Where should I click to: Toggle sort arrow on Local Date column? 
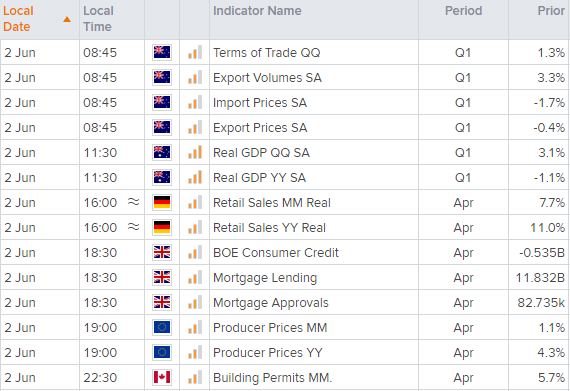67,19
